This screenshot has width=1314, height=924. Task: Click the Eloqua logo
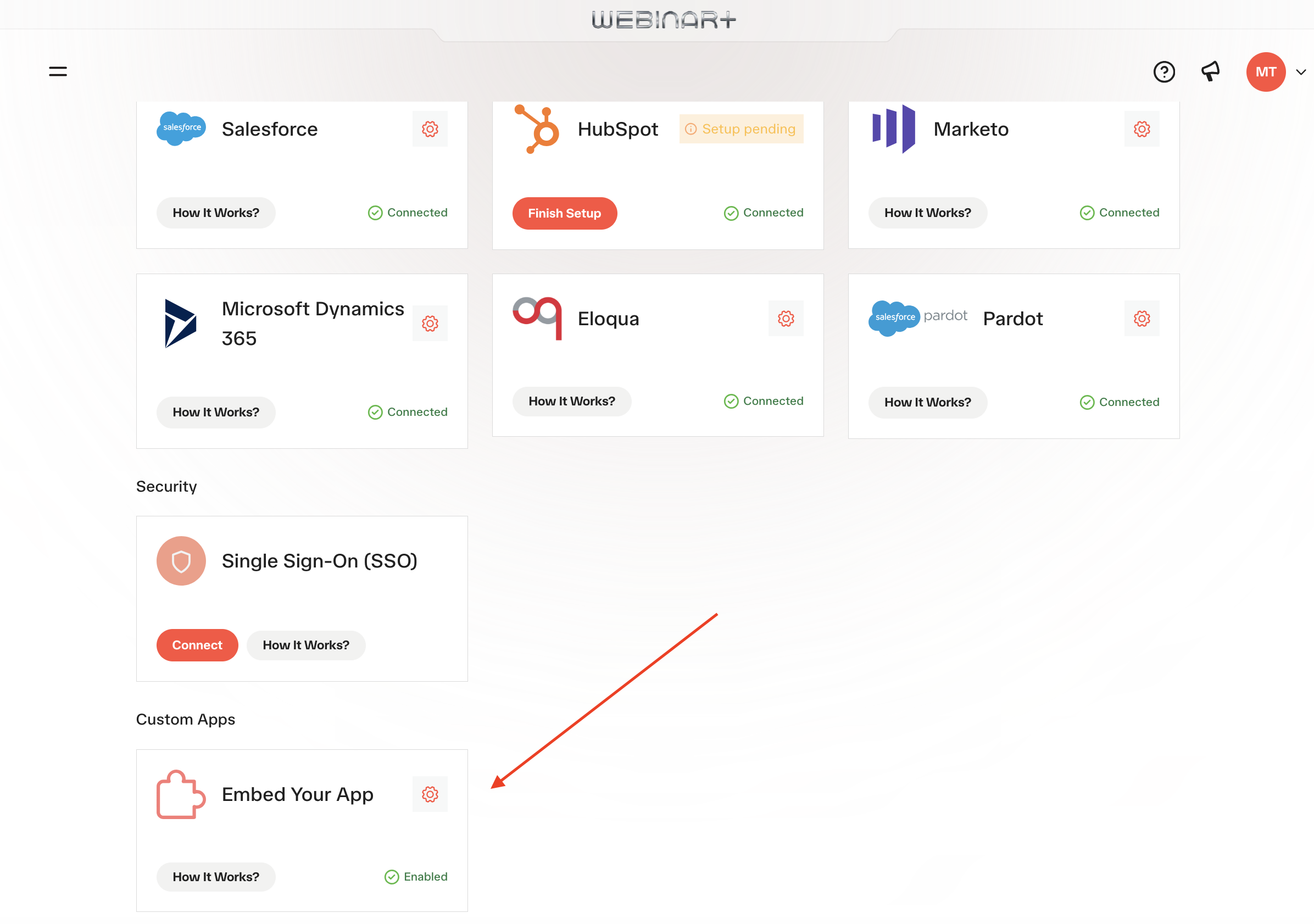click(537, 318)
